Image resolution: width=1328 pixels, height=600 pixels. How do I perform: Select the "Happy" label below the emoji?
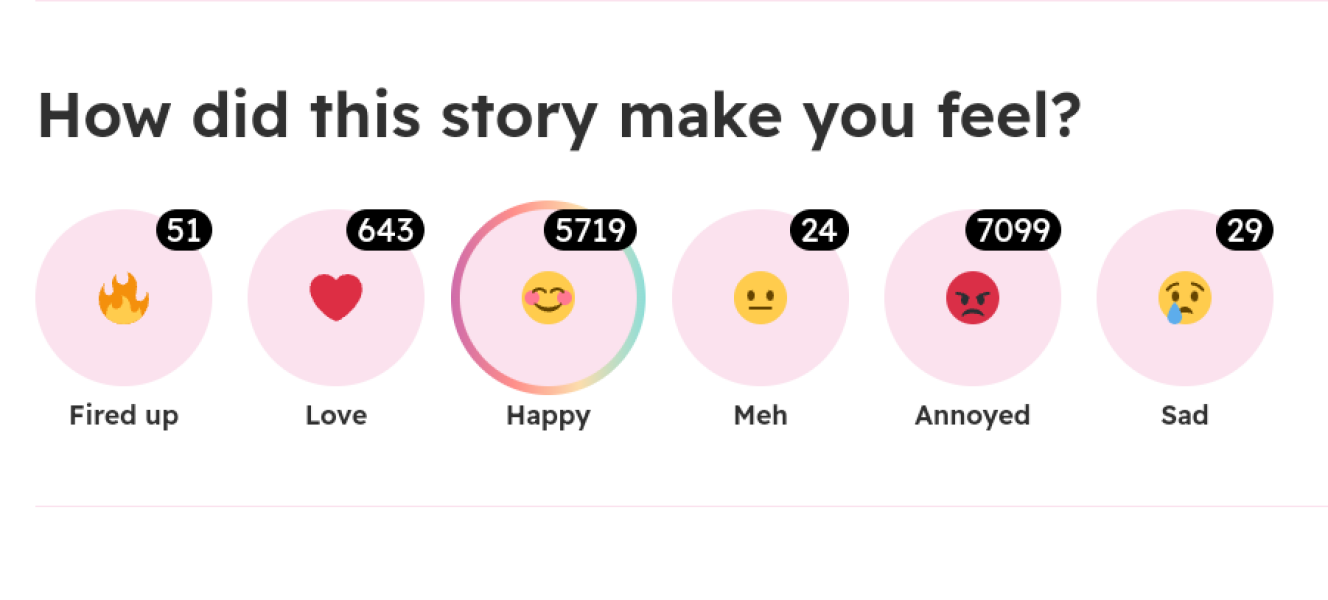[x=548, y=415]
